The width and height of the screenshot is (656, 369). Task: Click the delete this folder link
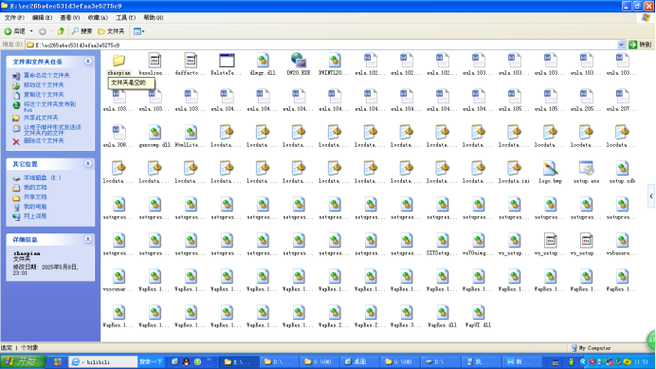pyautogui.click(x=44, y=141)
